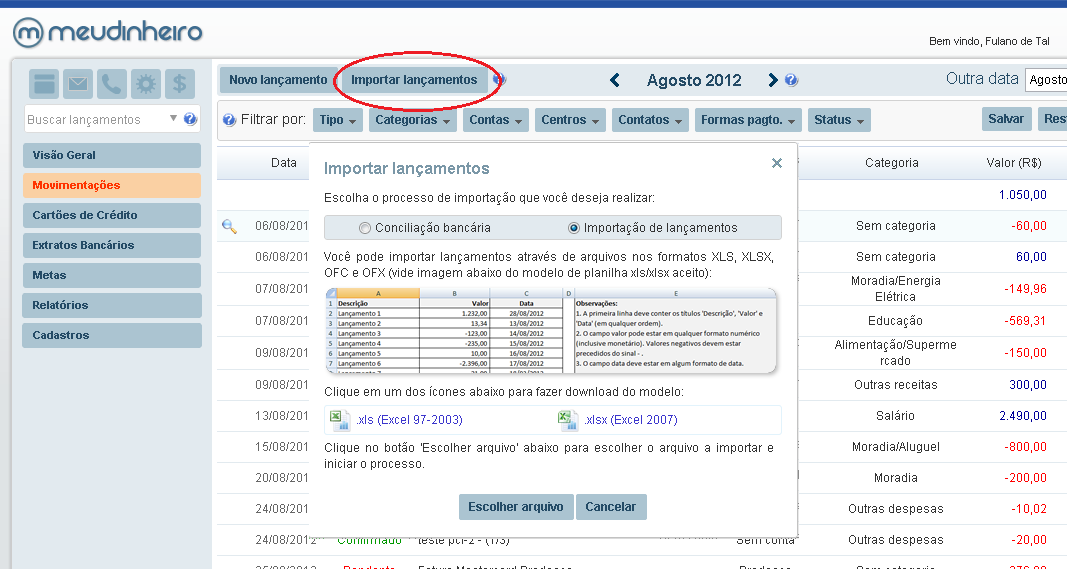The height and width of the screenshot is (569, 1067).
Task: Select the Importação de lançamentos radio option
Action: point(574,228)
